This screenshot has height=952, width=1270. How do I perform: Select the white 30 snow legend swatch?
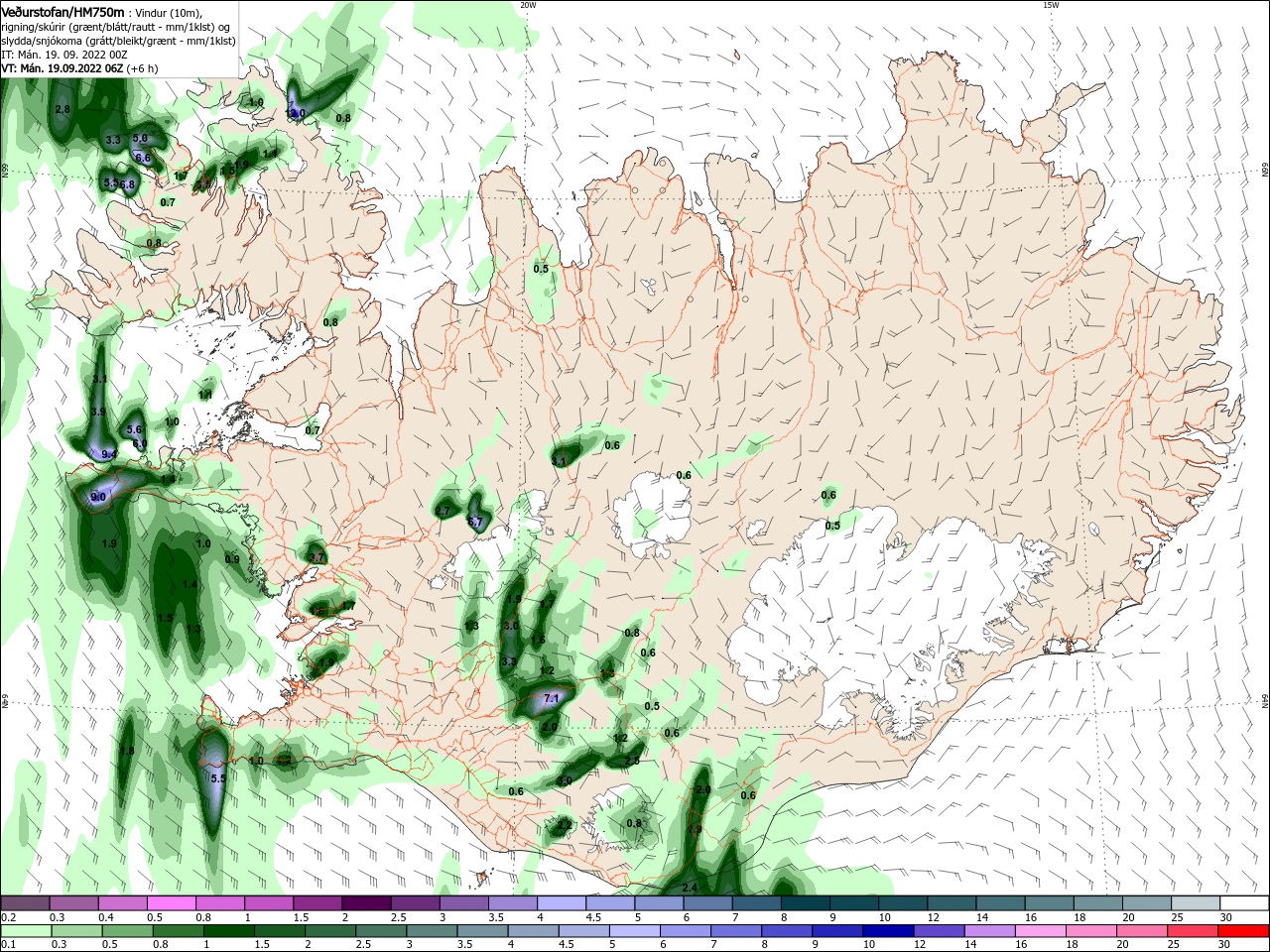point(1244,903)
